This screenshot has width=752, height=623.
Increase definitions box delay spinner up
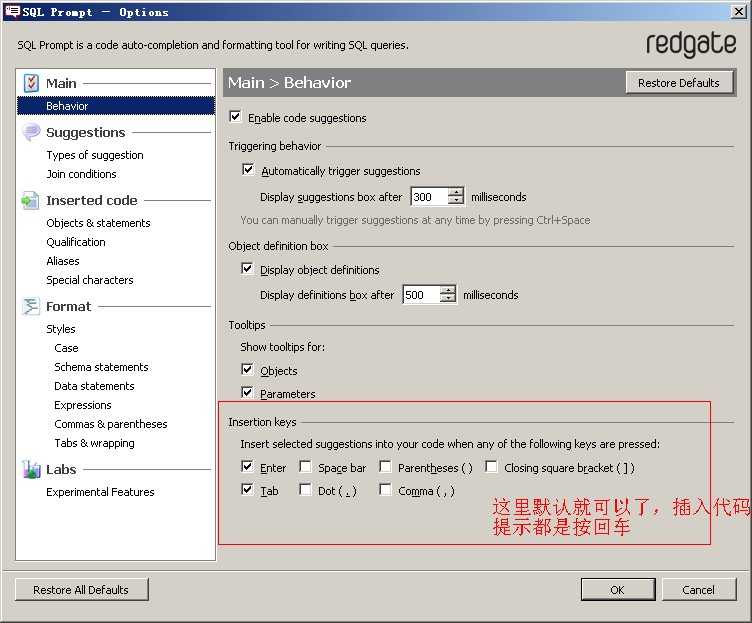point(447,290)
